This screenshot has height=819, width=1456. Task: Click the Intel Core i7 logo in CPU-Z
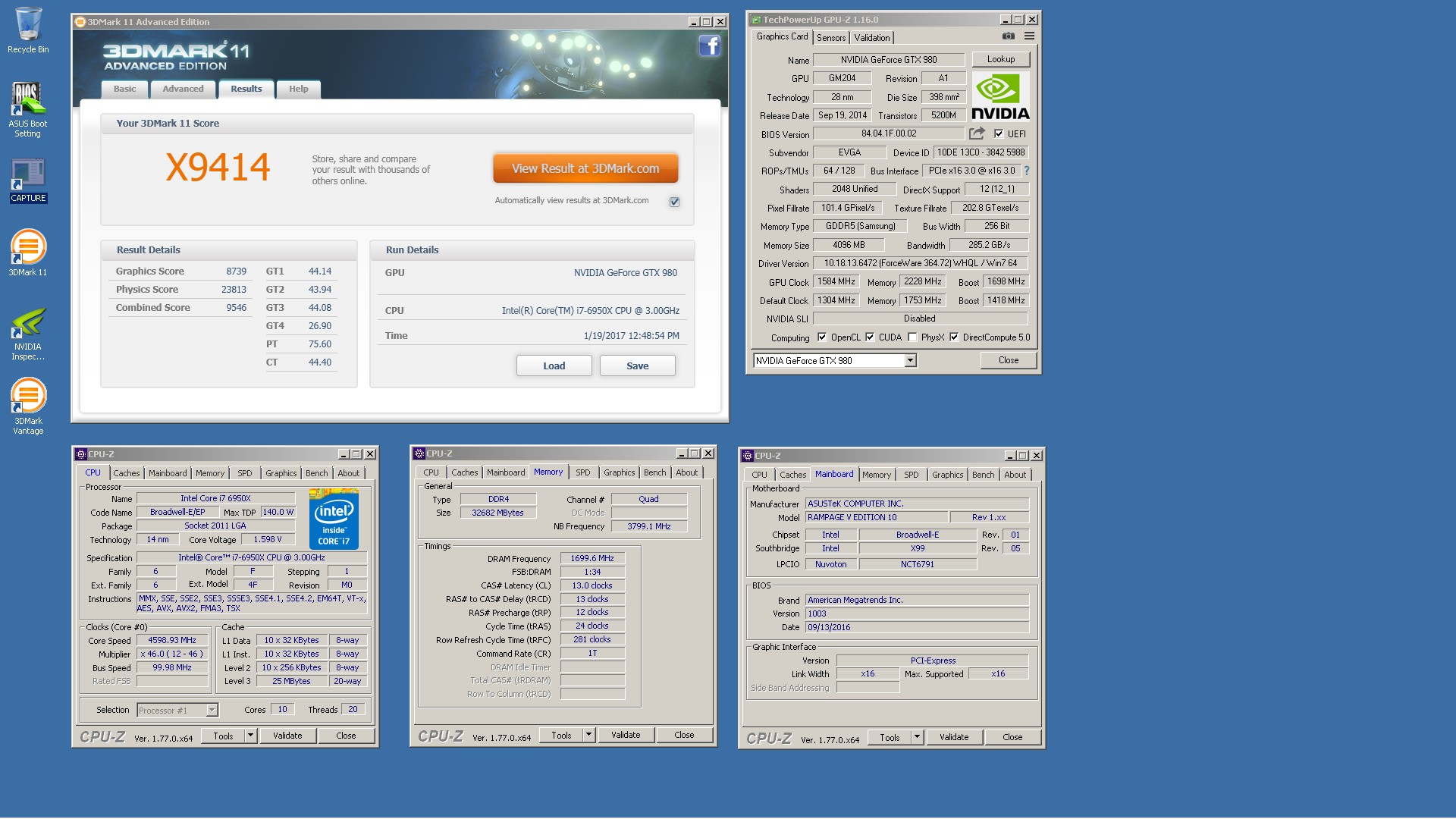tap(334, 519)
